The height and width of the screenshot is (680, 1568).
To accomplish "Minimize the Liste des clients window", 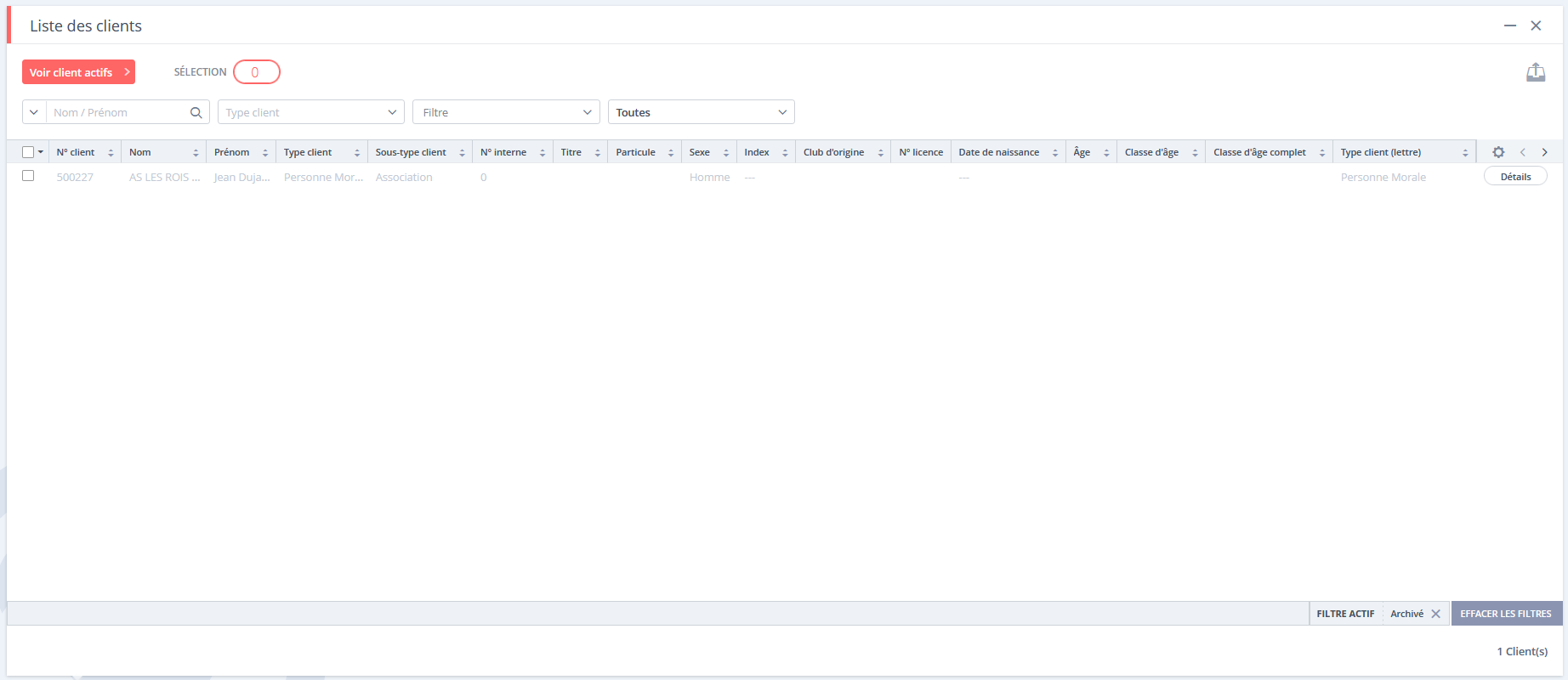I will tap(1510, 25).
